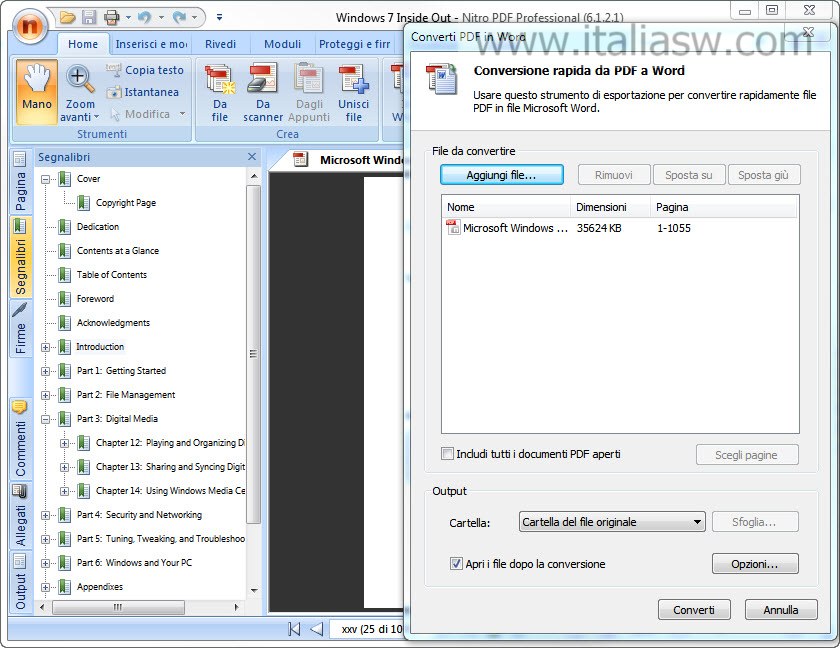Image resolution: width=840 pixels, height=648 pixels.
Task: Sort file list by Dimensioni column header
Action: pyautogui.click(x=610, y=207)
